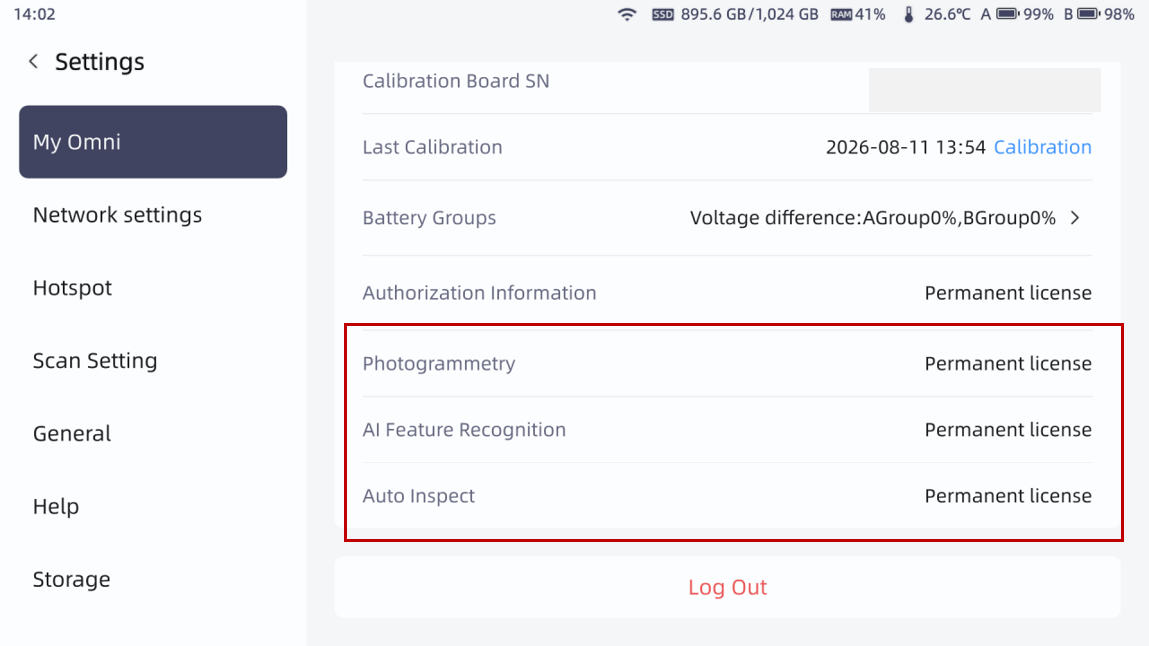1149x646 pixels.
Task: Open the Storage settings
Action: click(x=72, y=579)
